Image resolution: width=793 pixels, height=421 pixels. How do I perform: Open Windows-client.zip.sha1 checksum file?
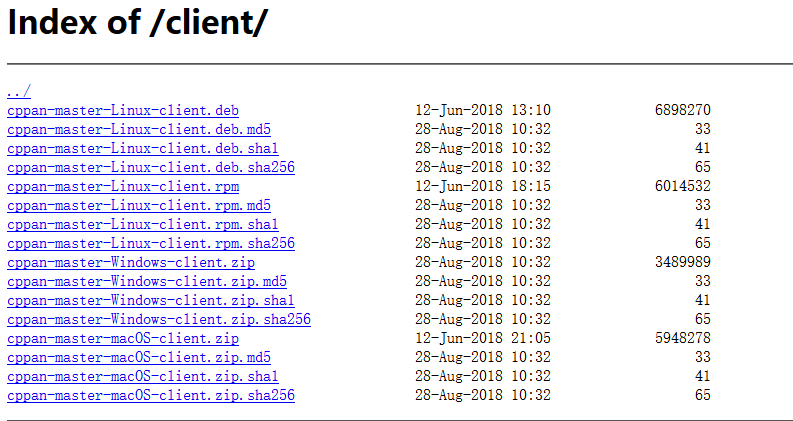tap(150, 300)
